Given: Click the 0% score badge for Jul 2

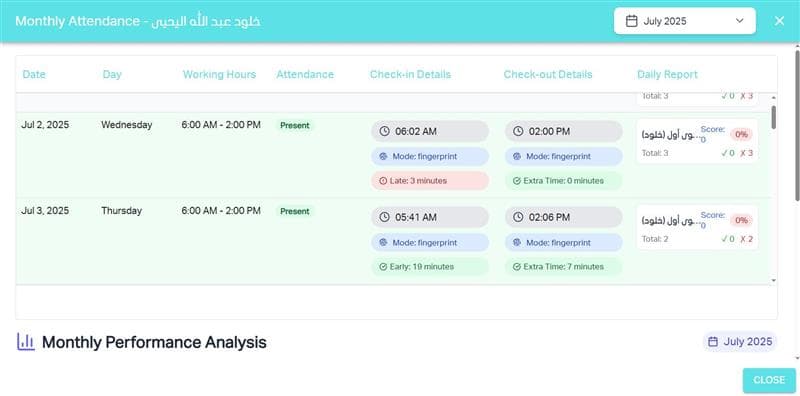Looking at the screenshot, I should [741, 134].
